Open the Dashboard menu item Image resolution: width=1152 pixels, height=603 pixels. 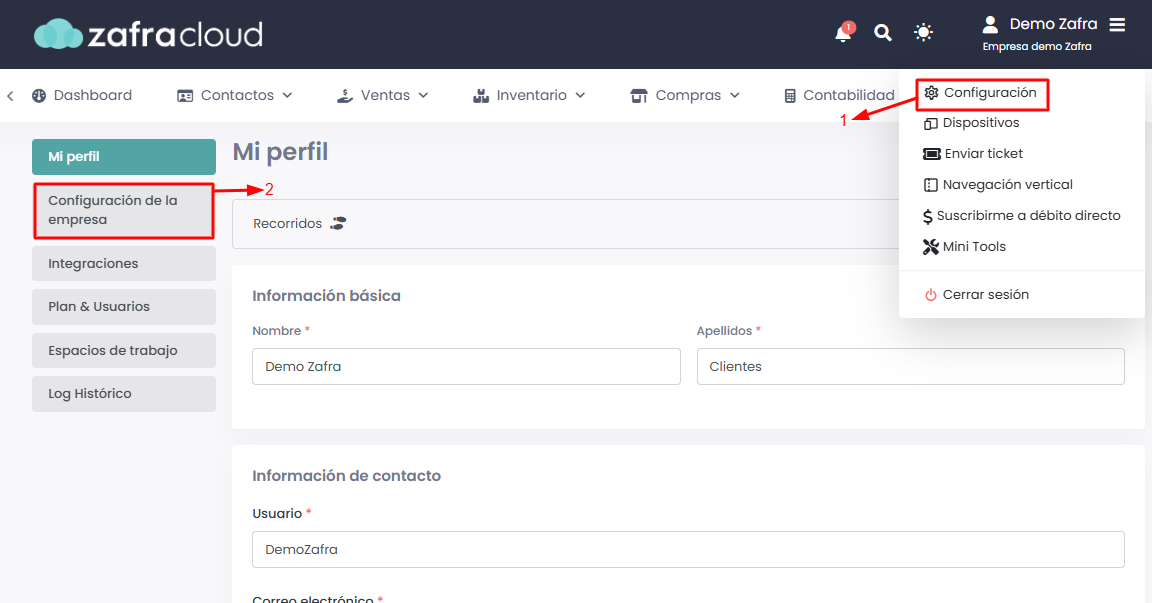[x=82, y=95]
